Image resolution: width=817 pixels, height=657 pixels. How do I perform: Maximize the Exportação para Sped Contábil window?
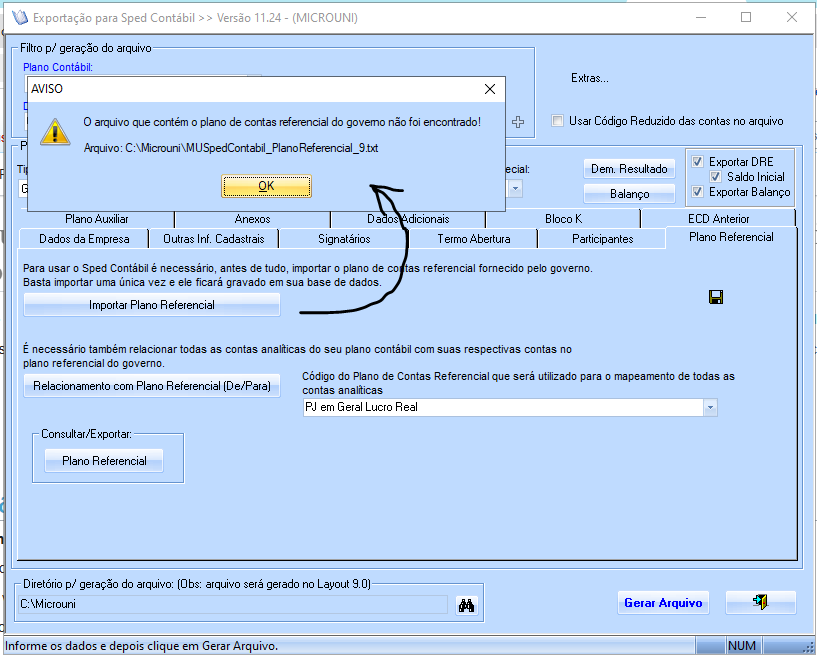click(x=746, y=17)
